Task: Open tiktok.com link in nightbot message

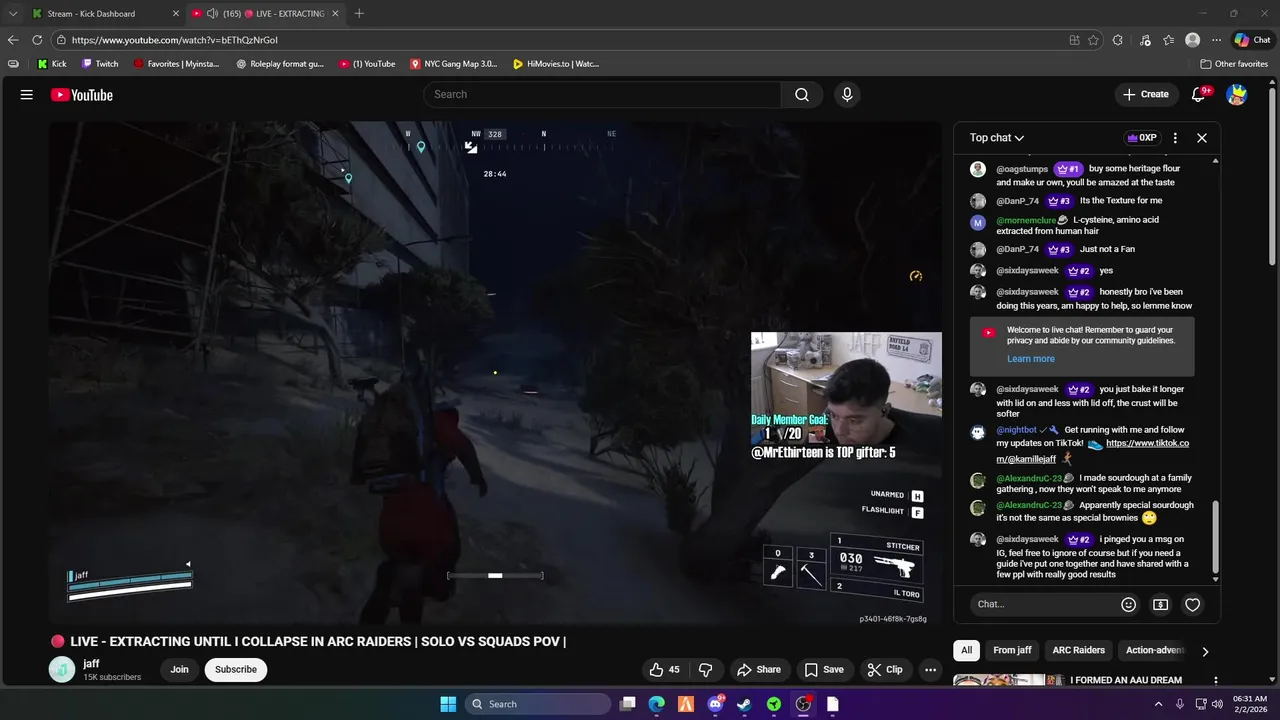Action: point(1093,451)
